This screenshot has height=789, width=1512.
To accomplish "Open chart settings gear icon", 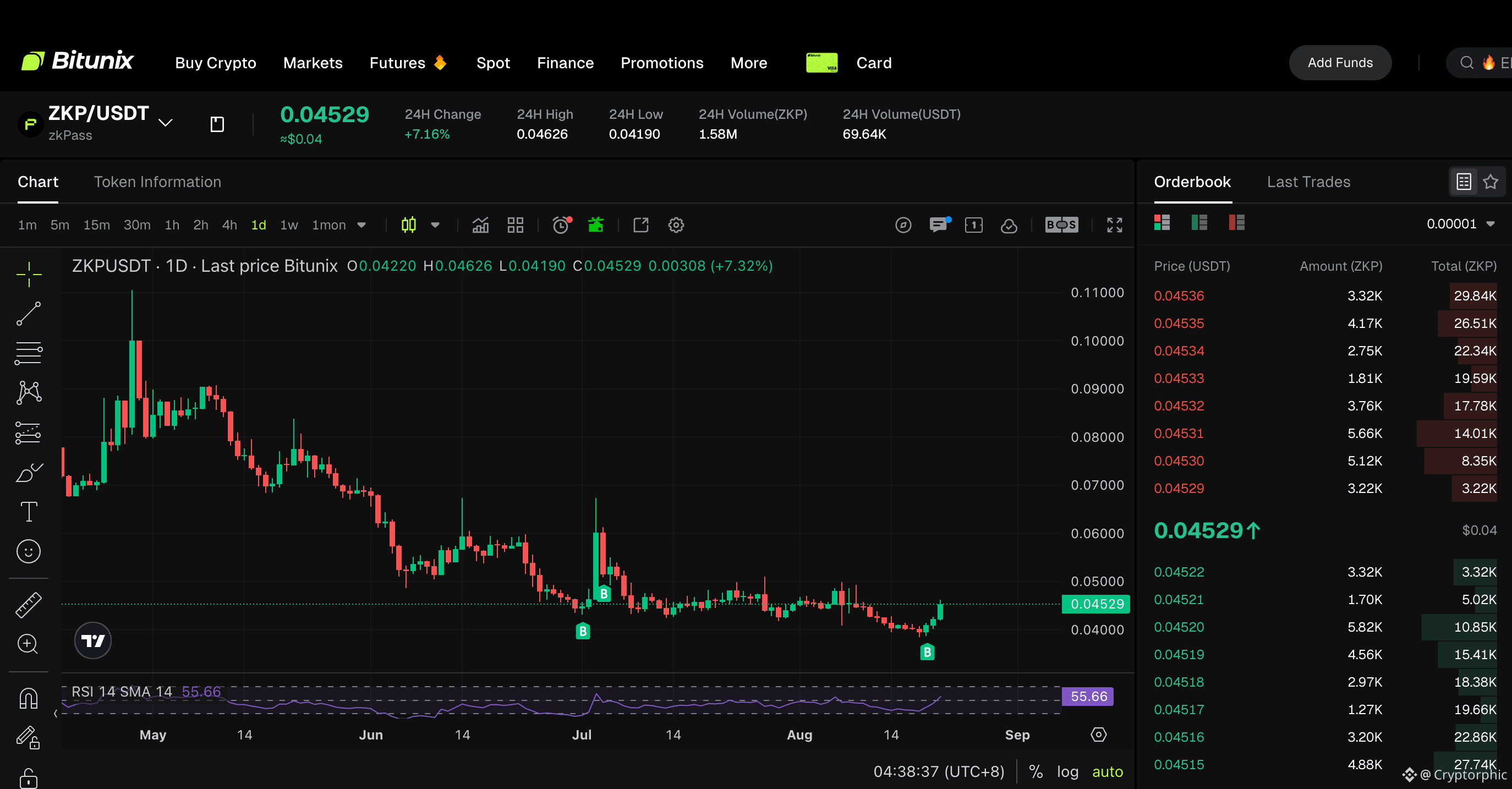I will 676,225.
